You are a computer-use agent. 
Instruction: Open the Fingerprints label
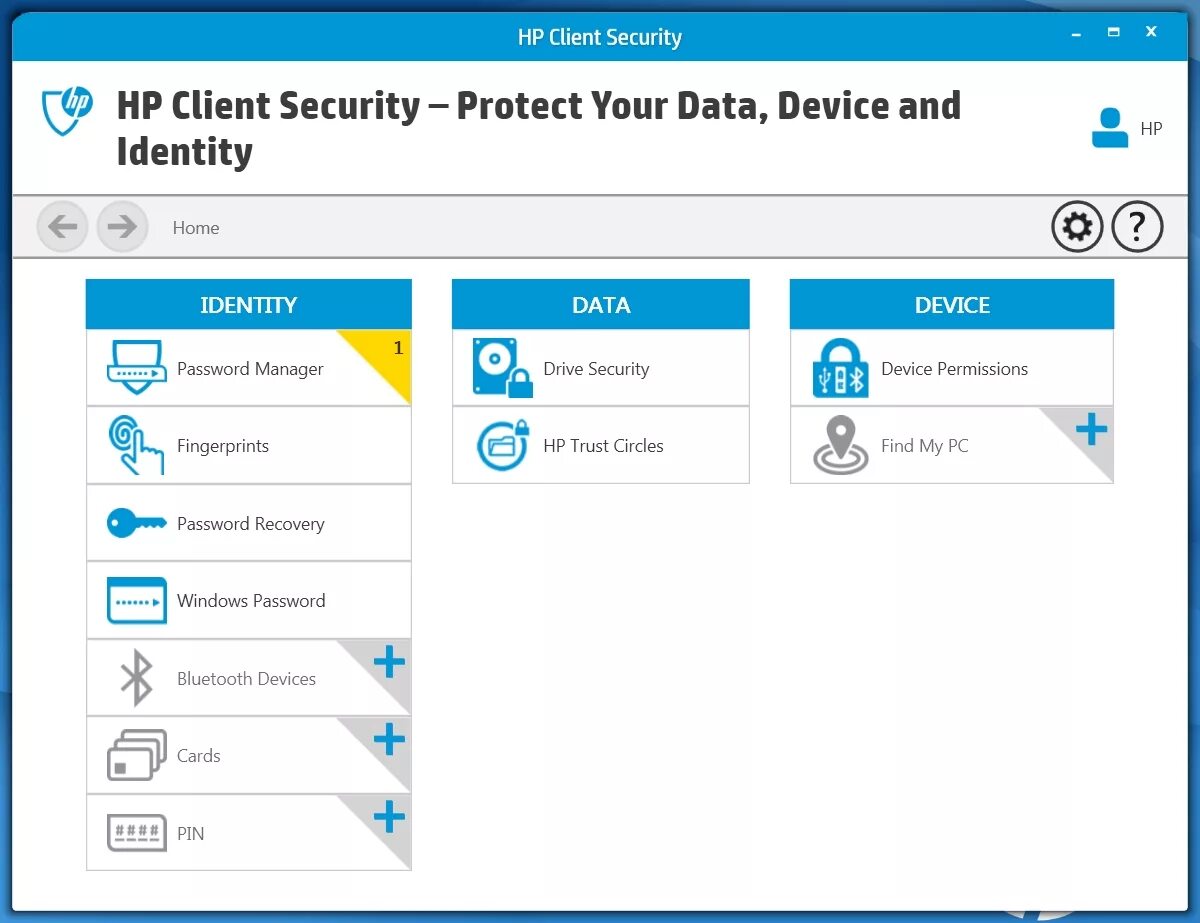(x=223, y=446)
